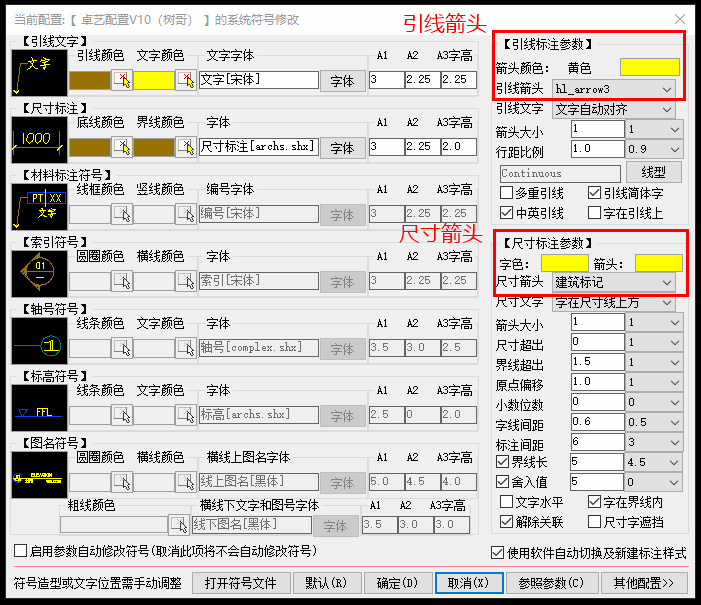Click the yellow 箭头颜色 swatch

coord(650,67)
